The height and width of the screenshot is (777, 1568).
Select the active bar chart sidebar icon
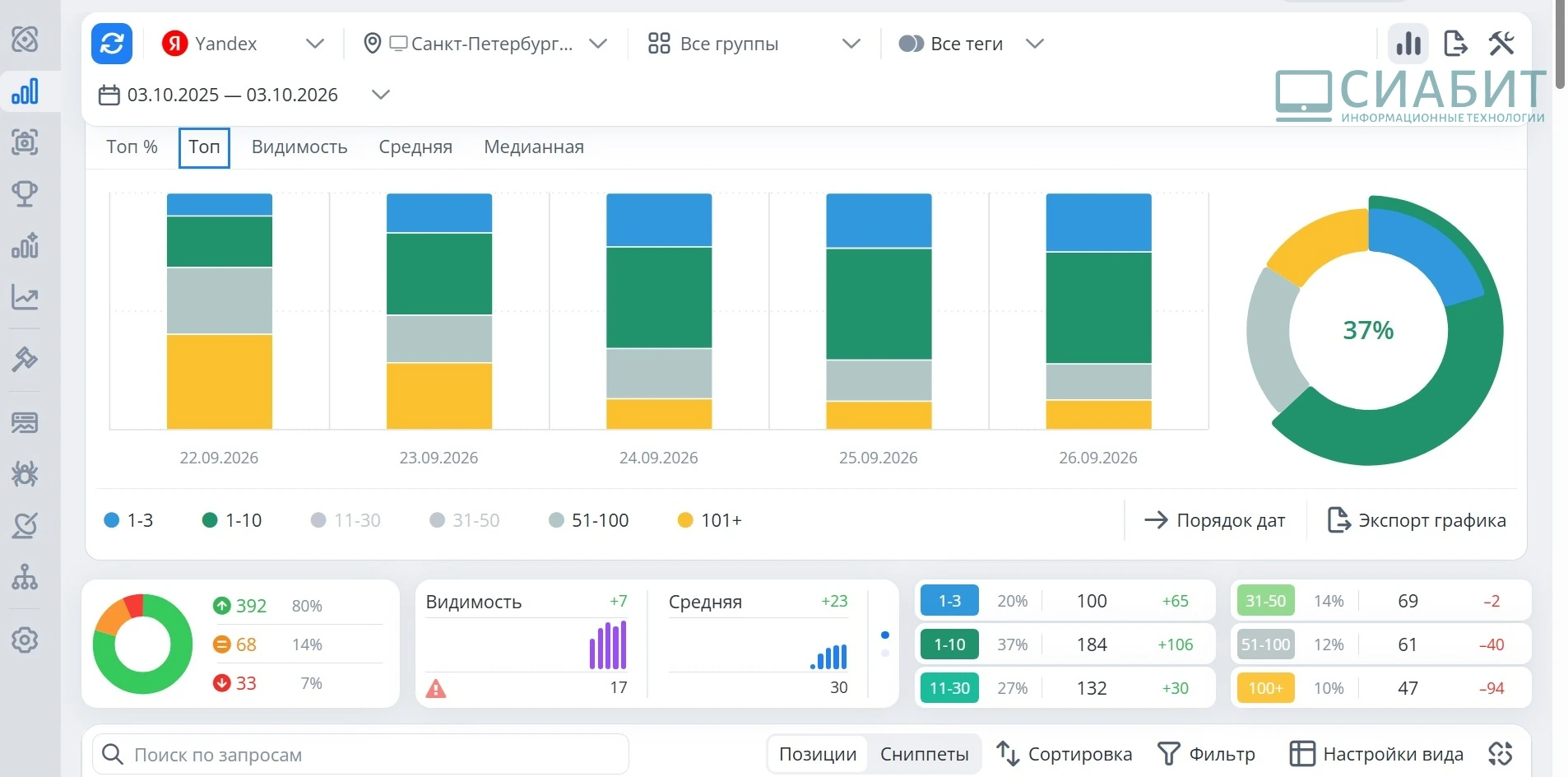tap(25, 91)
